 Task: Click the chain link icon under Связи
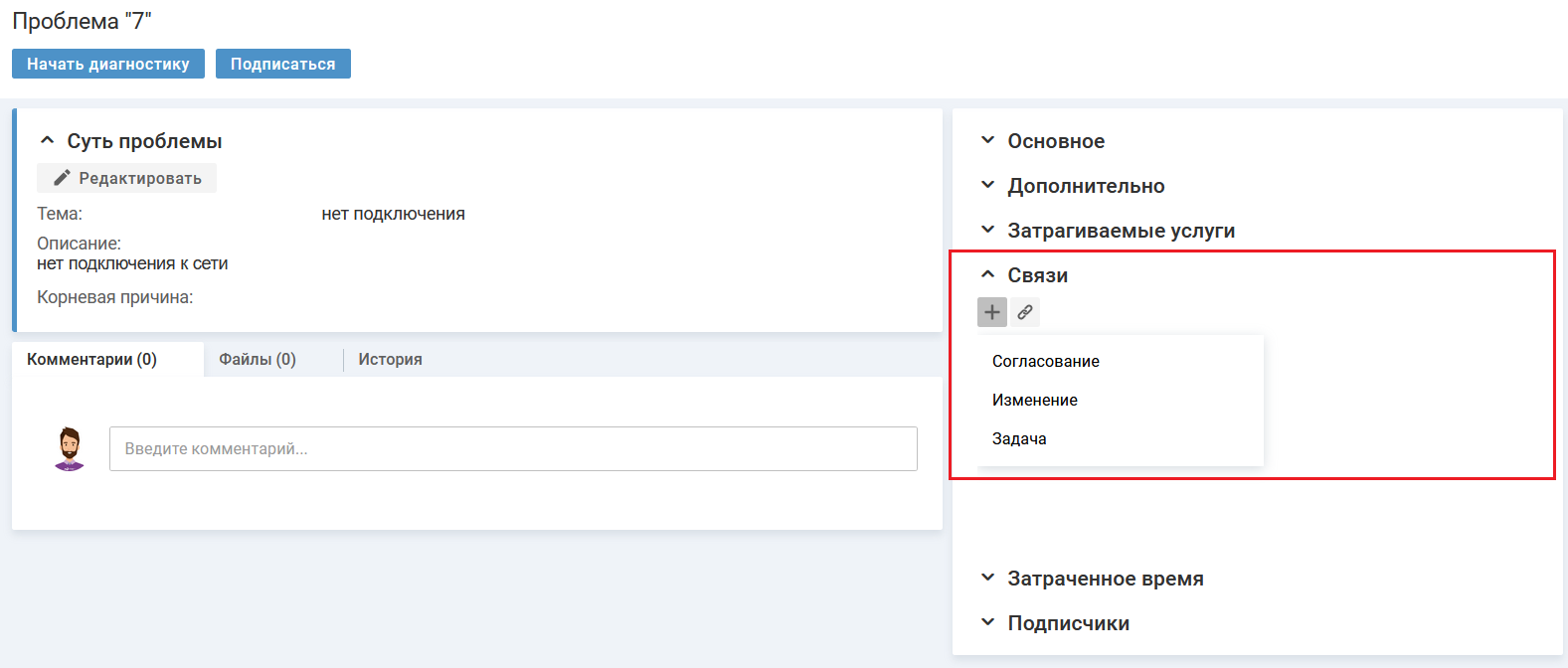pos(1025,312)
